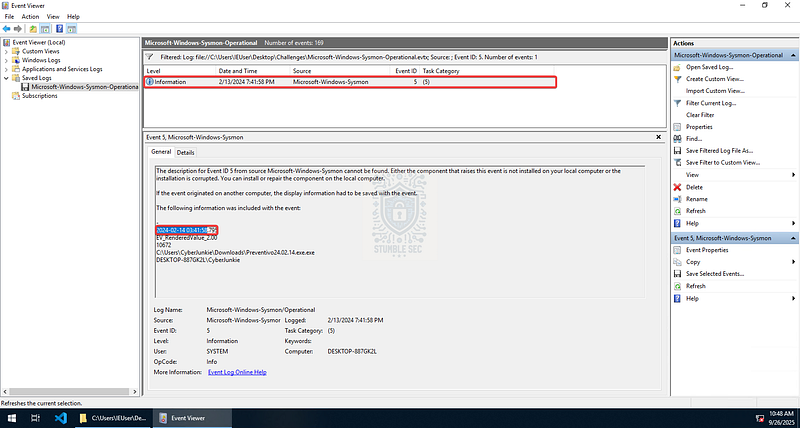Viewport: 800px width, 428px height.
Task: Open Task View on the taskbar
Action: [x=35, y=418]
